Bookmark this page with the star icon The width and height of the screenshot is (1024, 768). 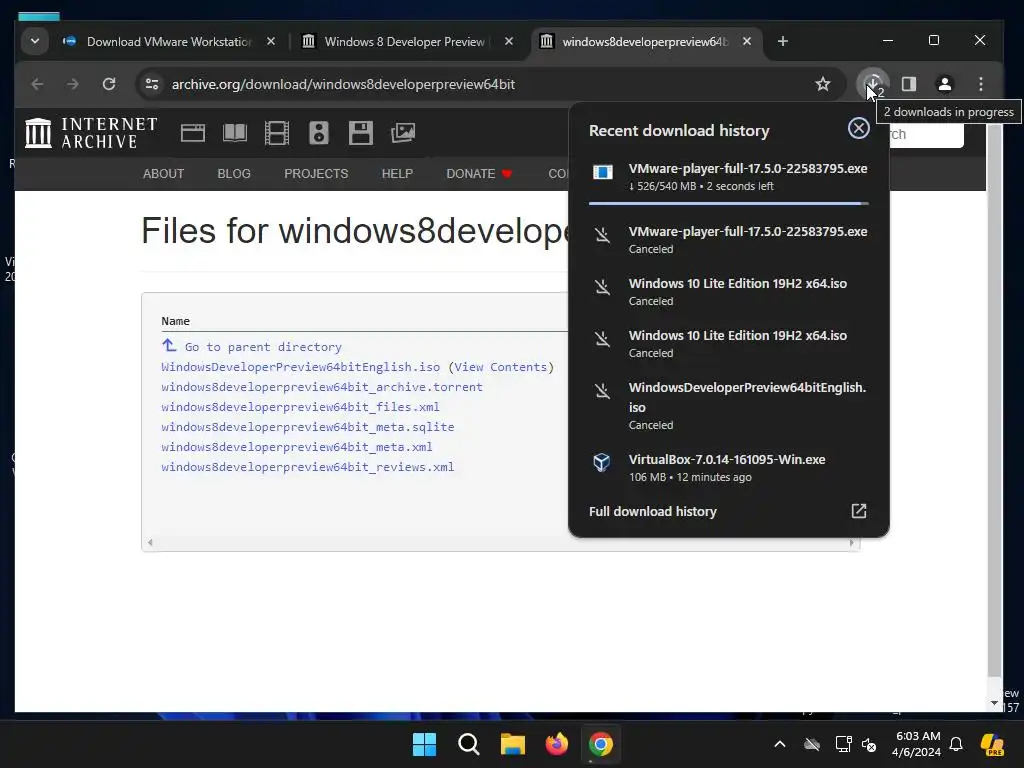tap(823, 84)
